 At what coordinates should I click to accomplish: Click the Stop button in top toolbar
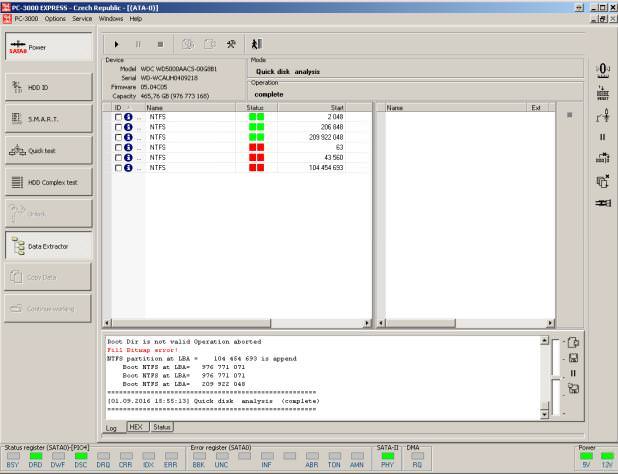pyautogui.click(x=160, y=45)
